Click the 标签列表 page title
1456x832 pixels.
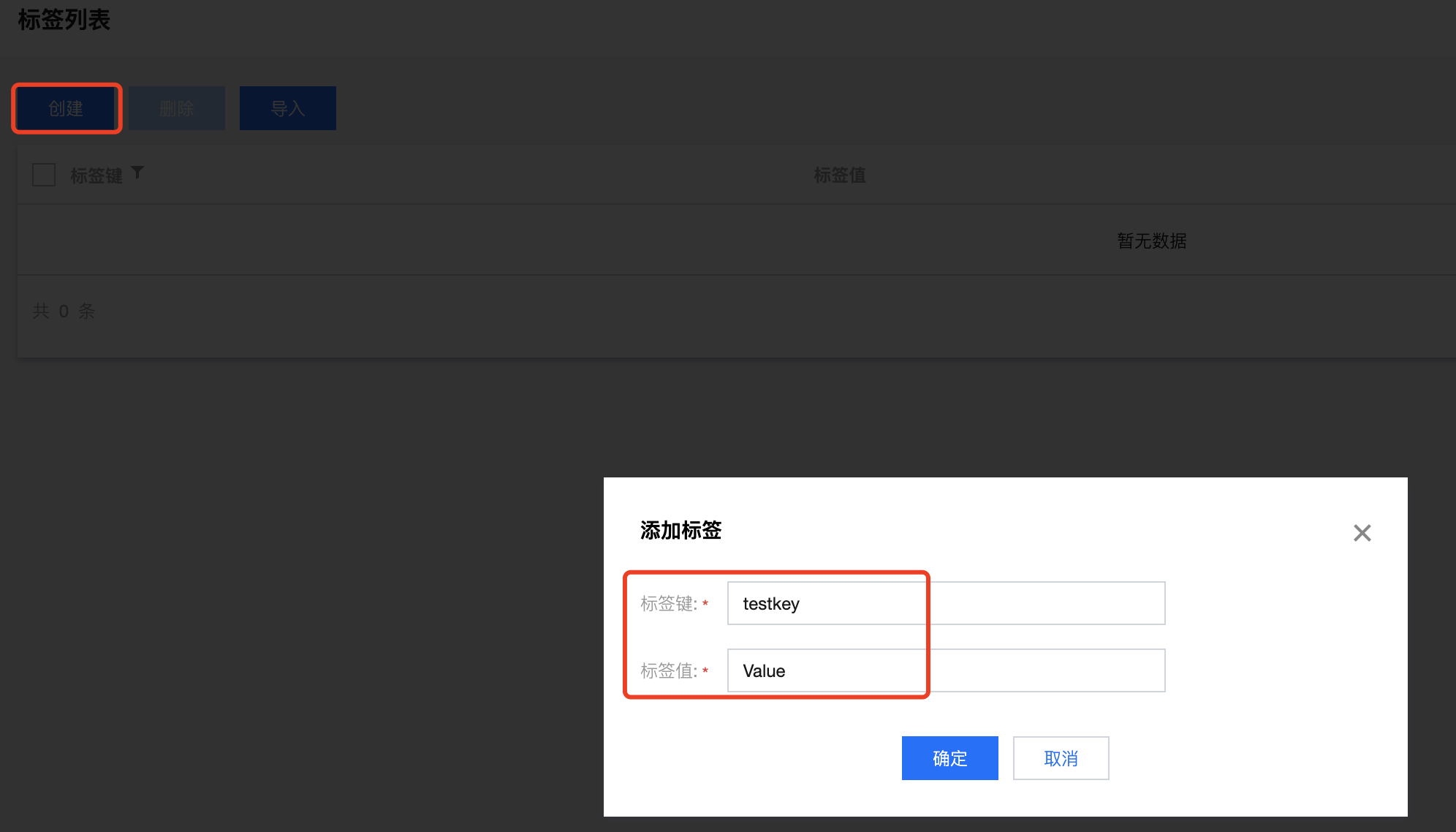[64, 20]
